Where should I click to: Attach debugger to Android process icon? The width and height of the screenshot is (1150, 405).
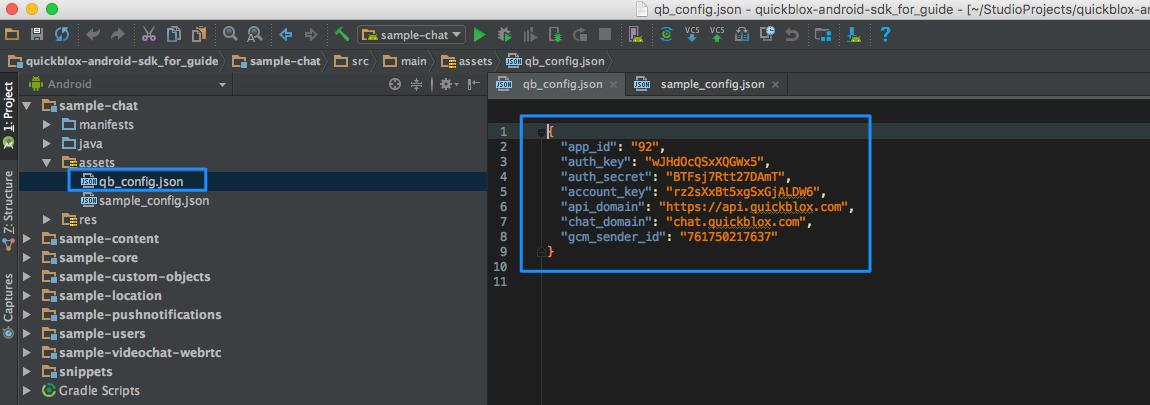click(x=555, y=34)
